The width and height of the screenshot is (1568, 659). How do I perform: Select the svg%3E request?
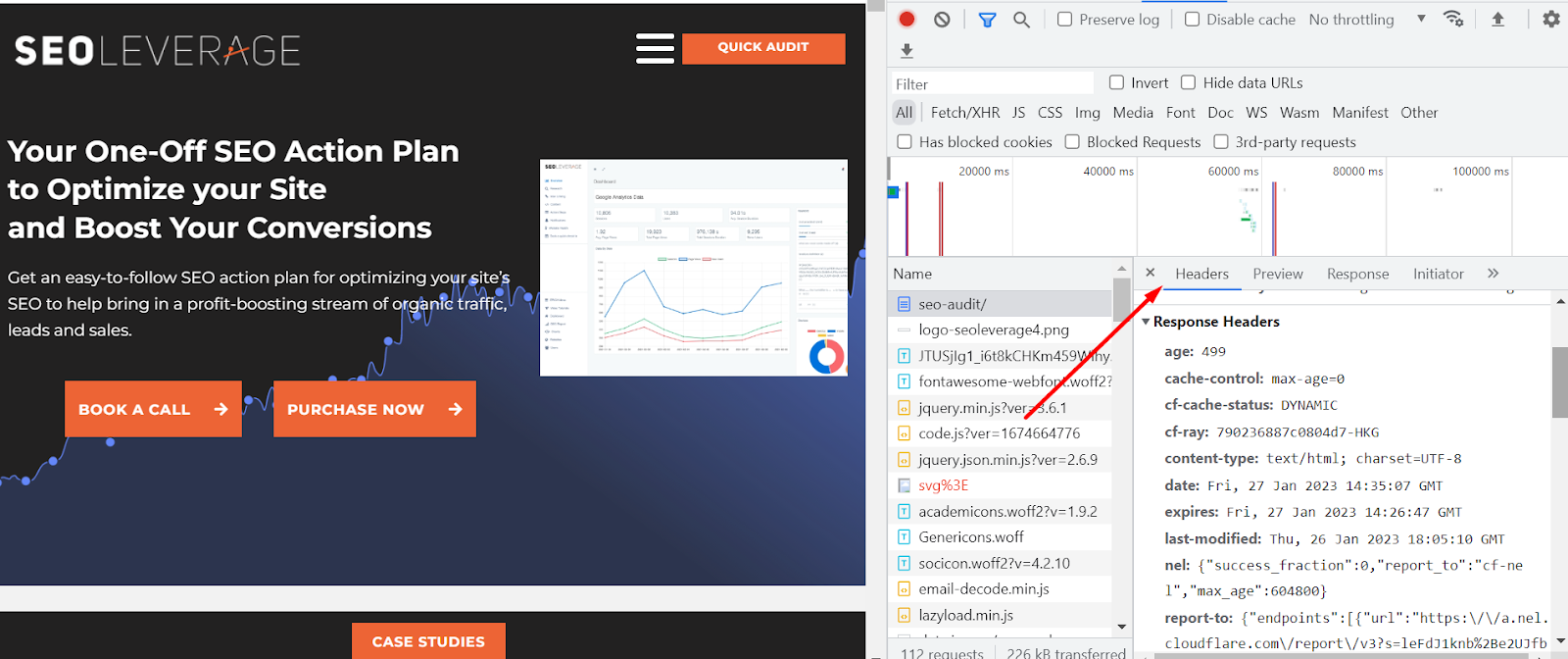1001,485
